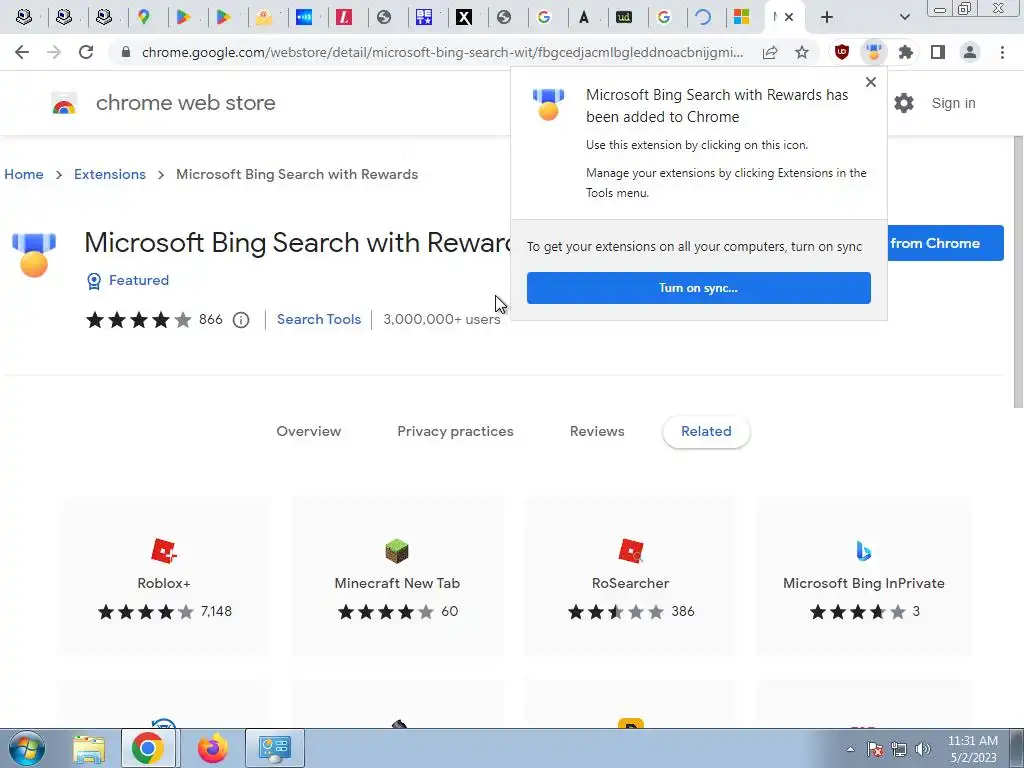This screenshot has width=1024, height=768.
Task: Click the Action Center flag tray icon
Action: [875, 749]
